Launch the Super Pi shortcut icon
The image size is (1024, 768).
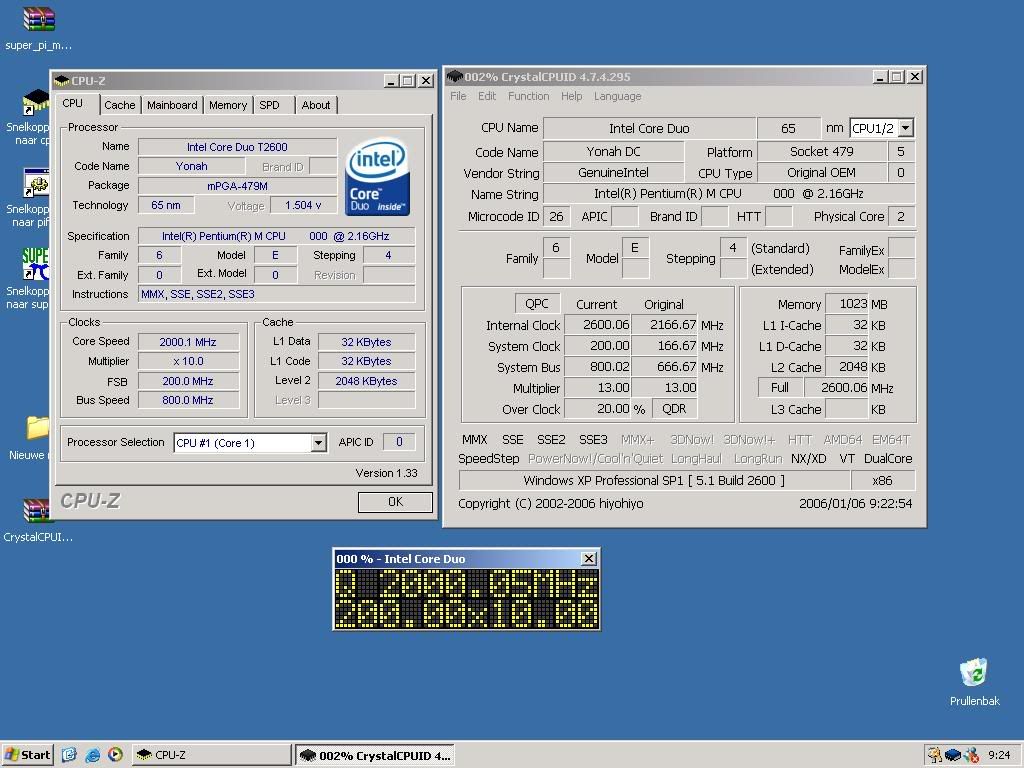36,266
